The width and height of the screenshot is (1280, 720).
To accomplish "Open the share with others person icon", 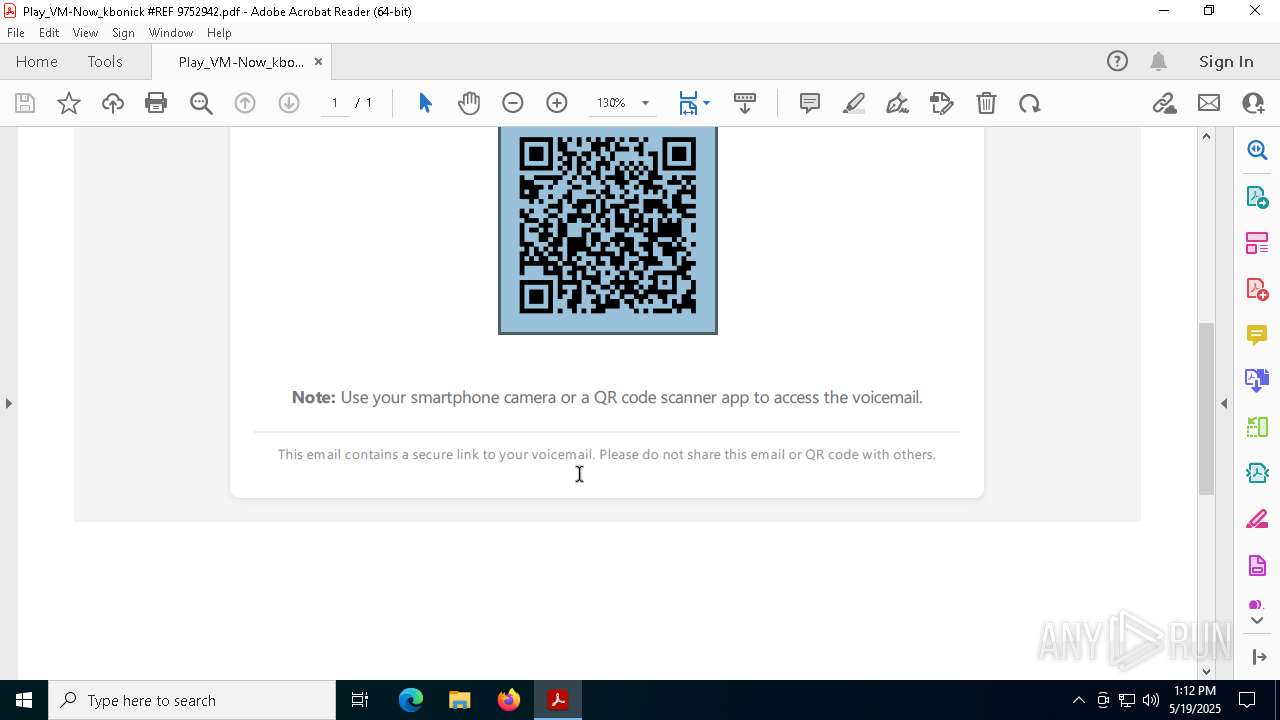I will click(x=1253, y=103).
